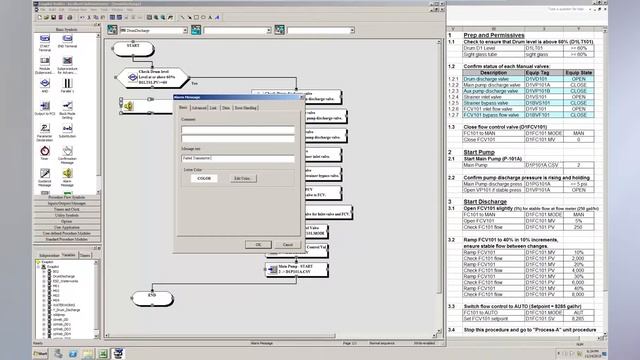Click the procedure icon left of DrumDischarge dropdown
The width and height of the screenshot is (640, 360).
coord(112,30)
